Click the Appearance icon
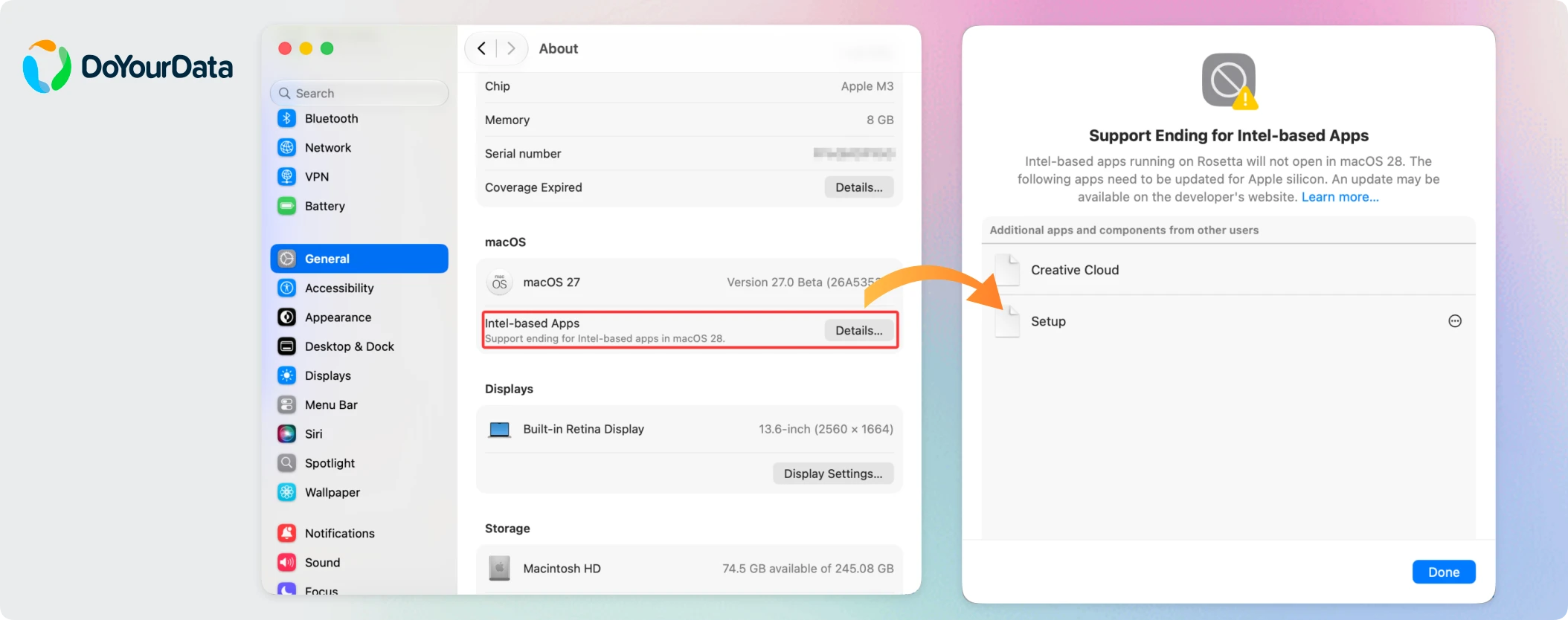 pos(286,317)
